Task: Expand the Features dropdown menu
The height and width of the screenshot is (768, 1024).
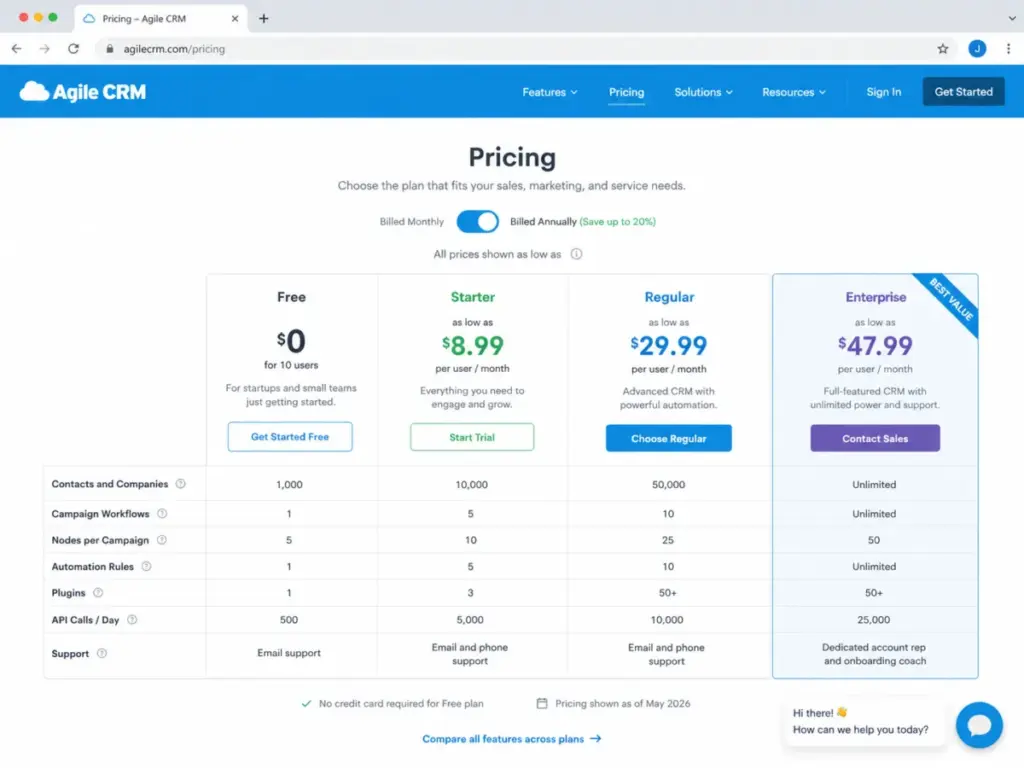Action: (550, 92)
